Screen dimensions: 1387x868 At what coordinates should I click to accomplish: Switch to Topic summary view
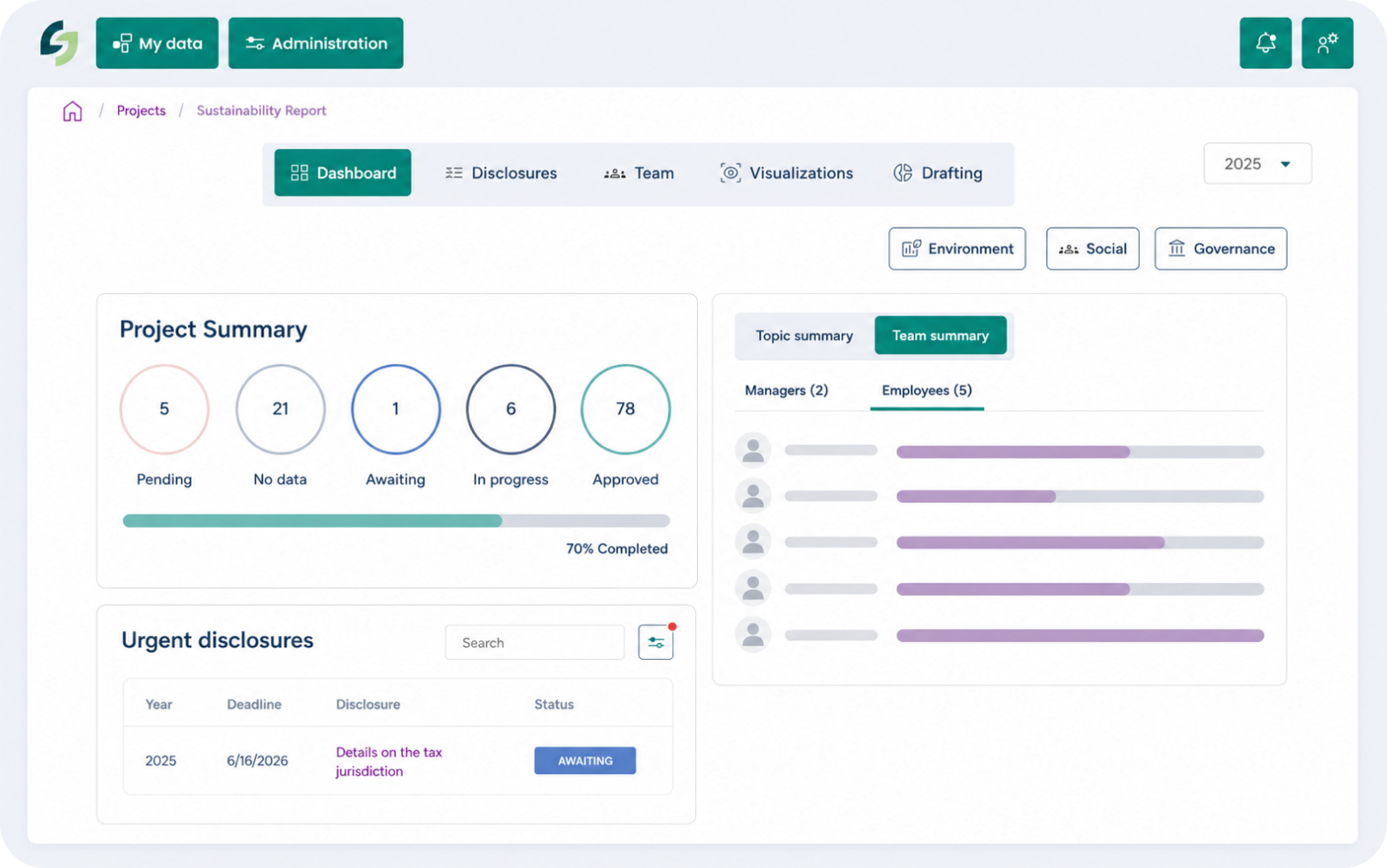pos(804,336)
